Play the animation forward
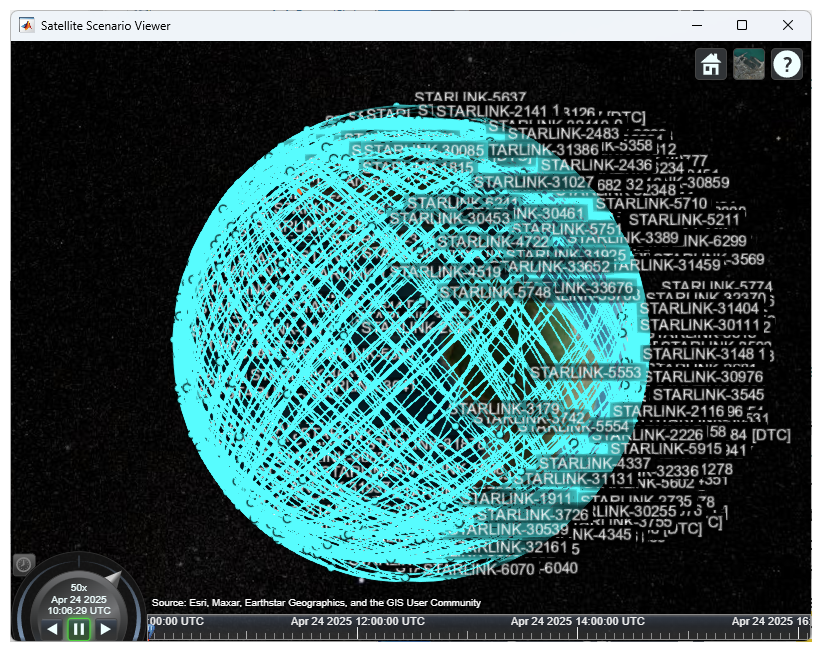This screenshot has height=652, width=822. [105, 628]
